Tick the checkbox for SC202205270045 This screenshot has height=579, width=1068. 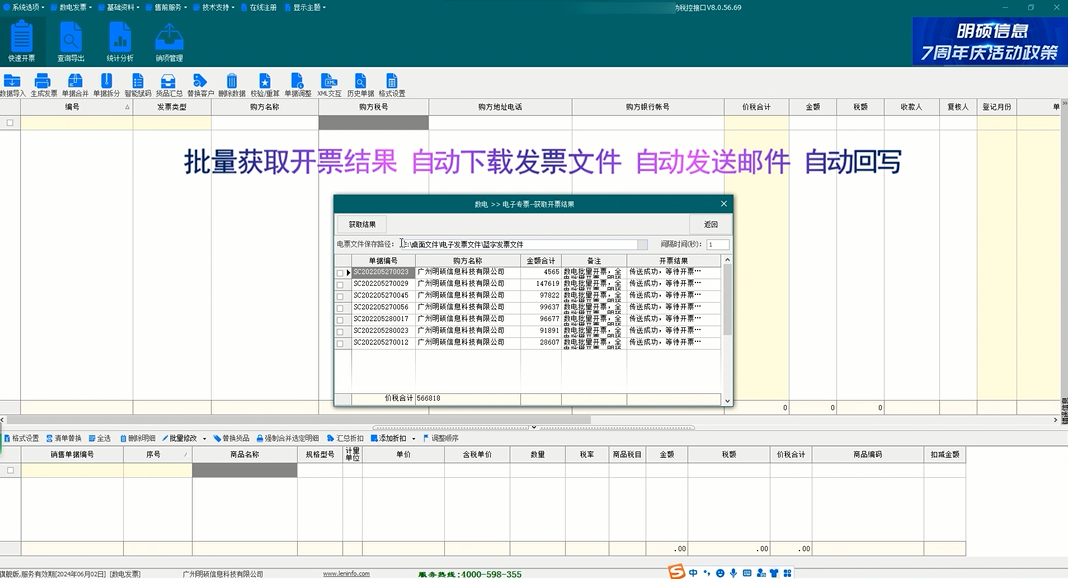pyautogui.click(x=340, y=296)
